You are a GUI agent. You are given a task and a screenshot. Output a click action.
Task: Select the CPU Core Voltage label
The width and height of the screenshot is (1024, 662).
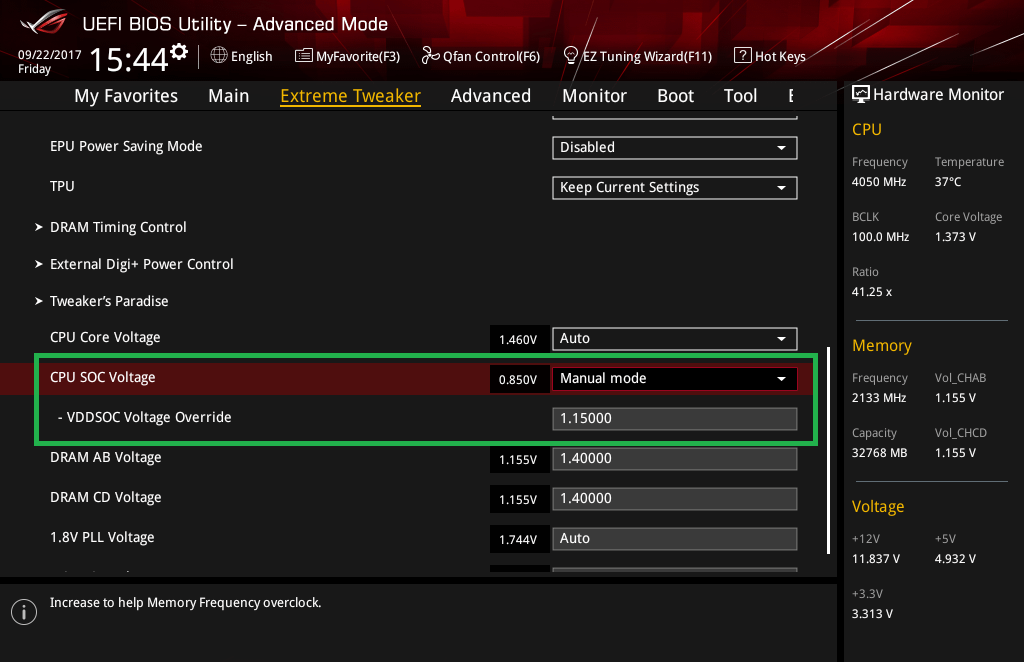tap(105, 338)
